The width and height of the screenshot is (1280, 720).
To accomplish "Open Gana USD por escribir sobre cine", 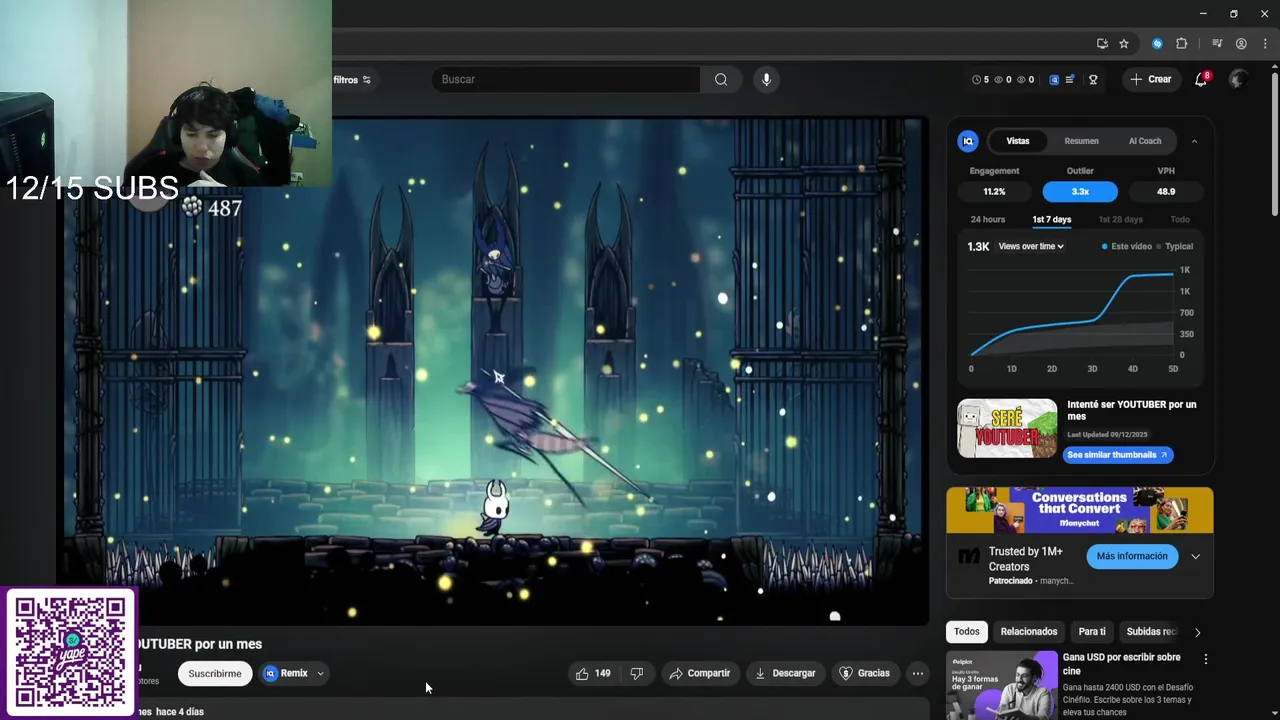I will click(1121, 664).
